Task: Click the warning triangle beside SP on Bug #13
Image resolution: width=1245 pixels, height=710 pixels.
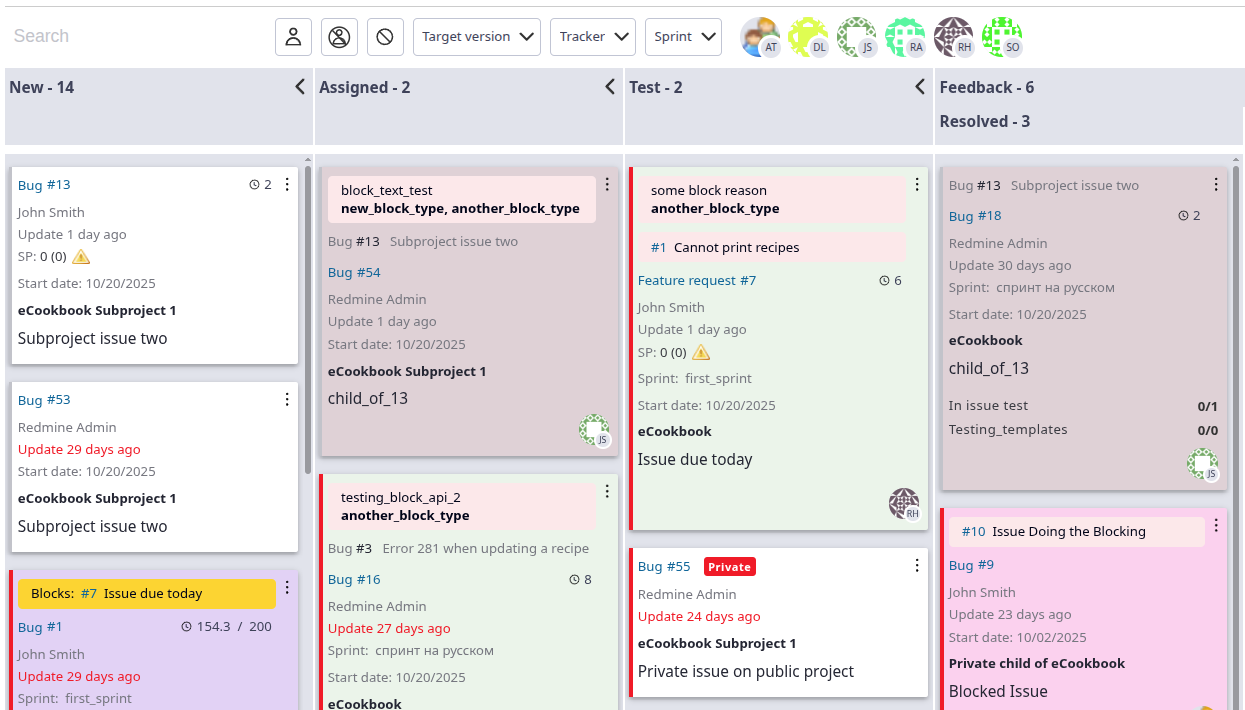Action: [81, 257]
